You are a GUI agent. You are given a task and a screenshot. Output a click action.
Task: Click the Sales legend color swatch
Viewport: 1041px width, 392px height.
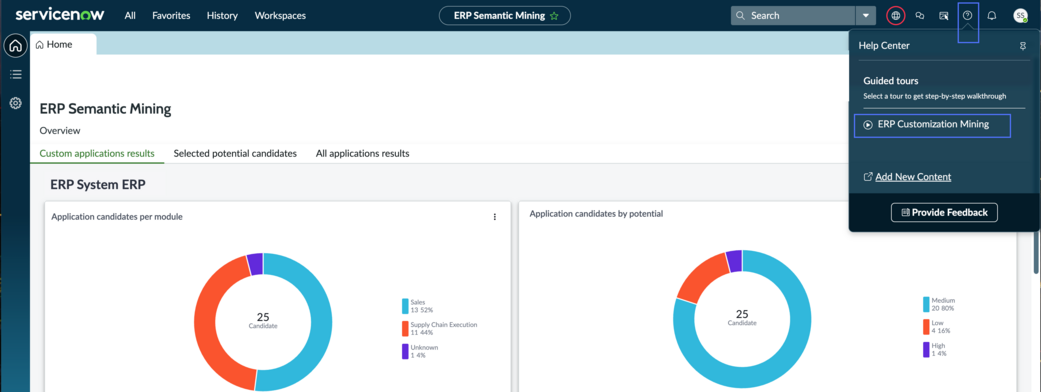coord(405,306)
